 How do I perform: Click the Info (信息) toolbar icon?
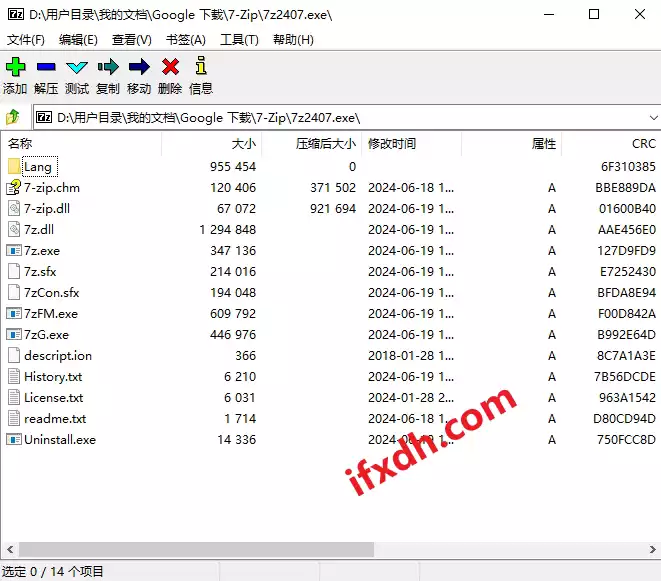[201, 66]
